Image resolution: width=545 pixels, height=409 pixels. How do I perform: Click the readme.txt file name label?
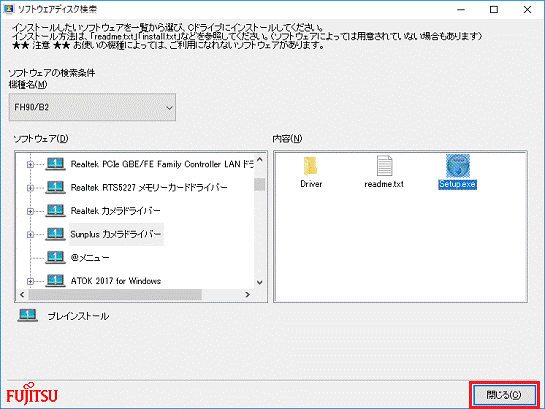tap(384, 184)
